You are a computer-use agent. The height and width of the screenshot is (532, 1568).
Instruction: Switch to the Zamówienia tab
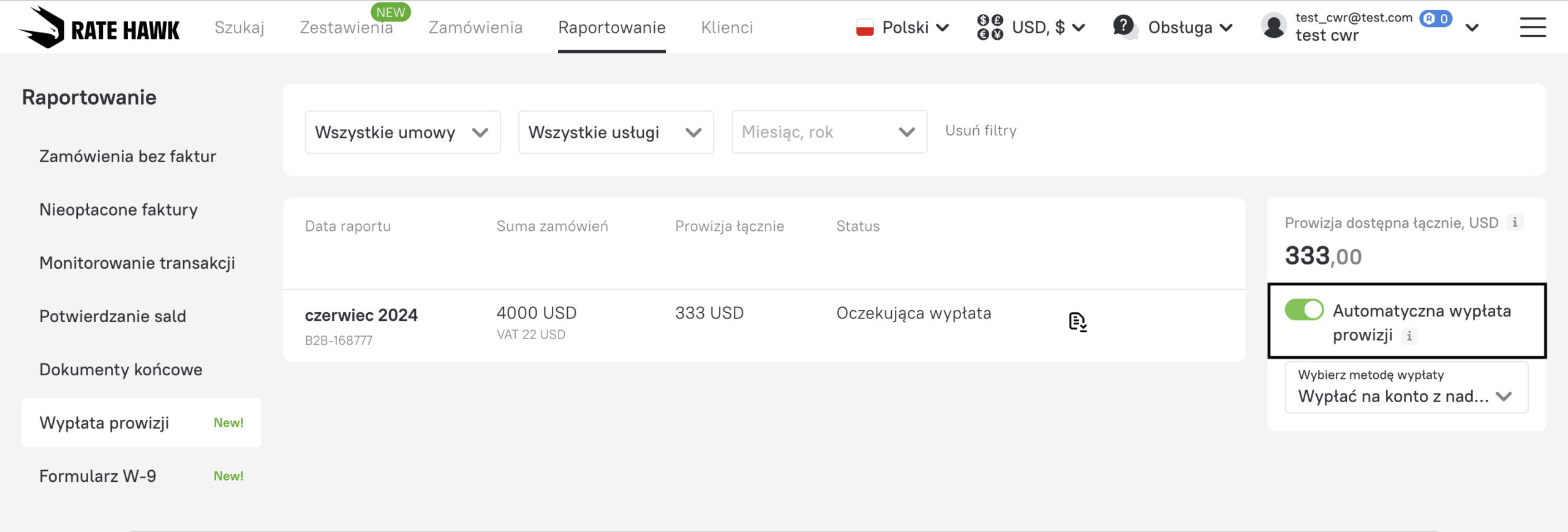pos(475,28)
